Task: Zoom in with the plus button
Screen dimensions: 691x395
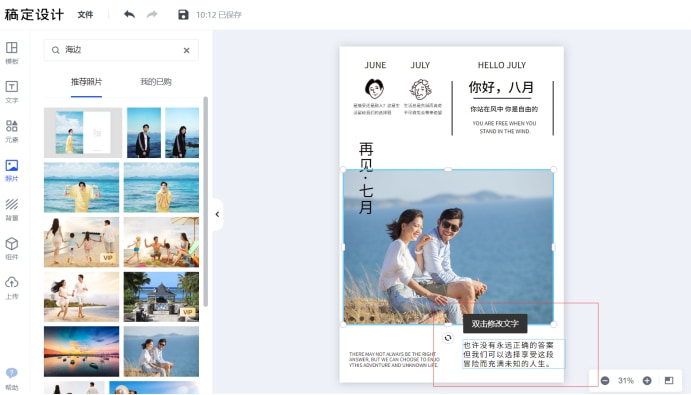Action: [647, 380]
